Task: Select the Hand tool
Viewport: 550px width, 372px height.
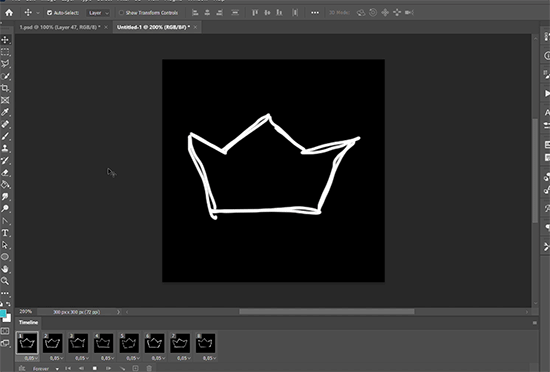Action: (5, 269)
